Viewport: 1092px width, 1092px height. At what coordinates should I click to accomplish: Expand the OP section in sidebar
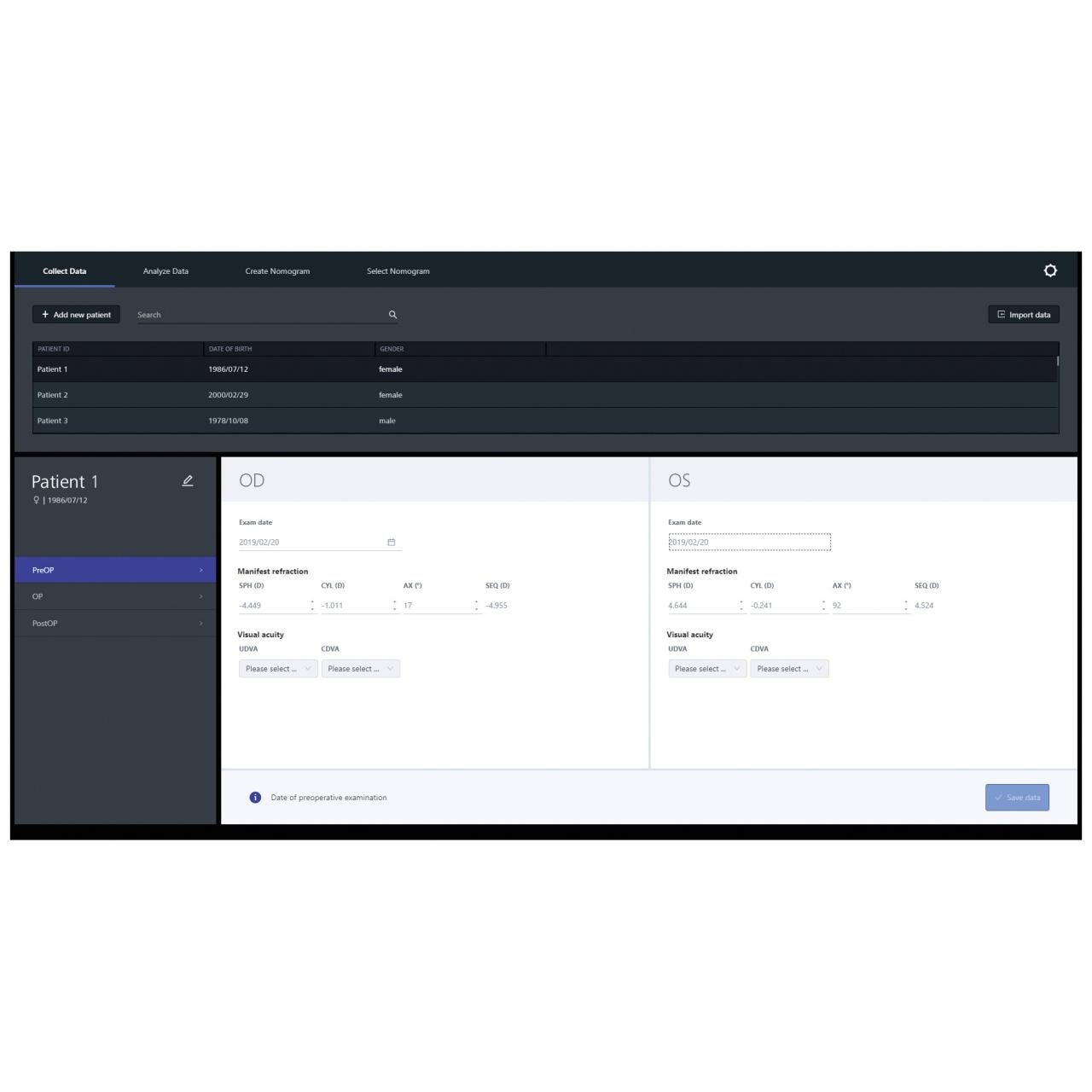(x=115, y=596)
